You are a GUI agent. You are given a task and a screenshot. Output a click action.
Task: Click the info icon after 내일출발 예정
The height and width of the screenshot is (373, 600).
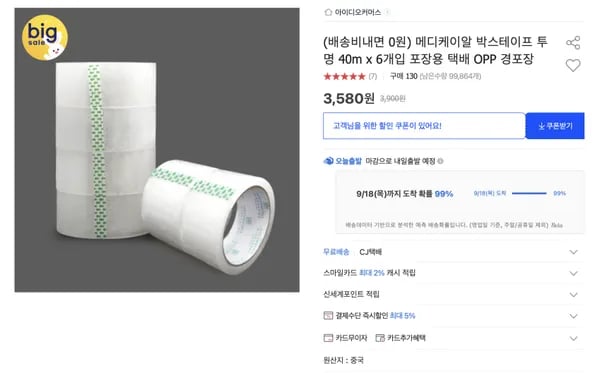pyautogui.click(x=440, y=161)
